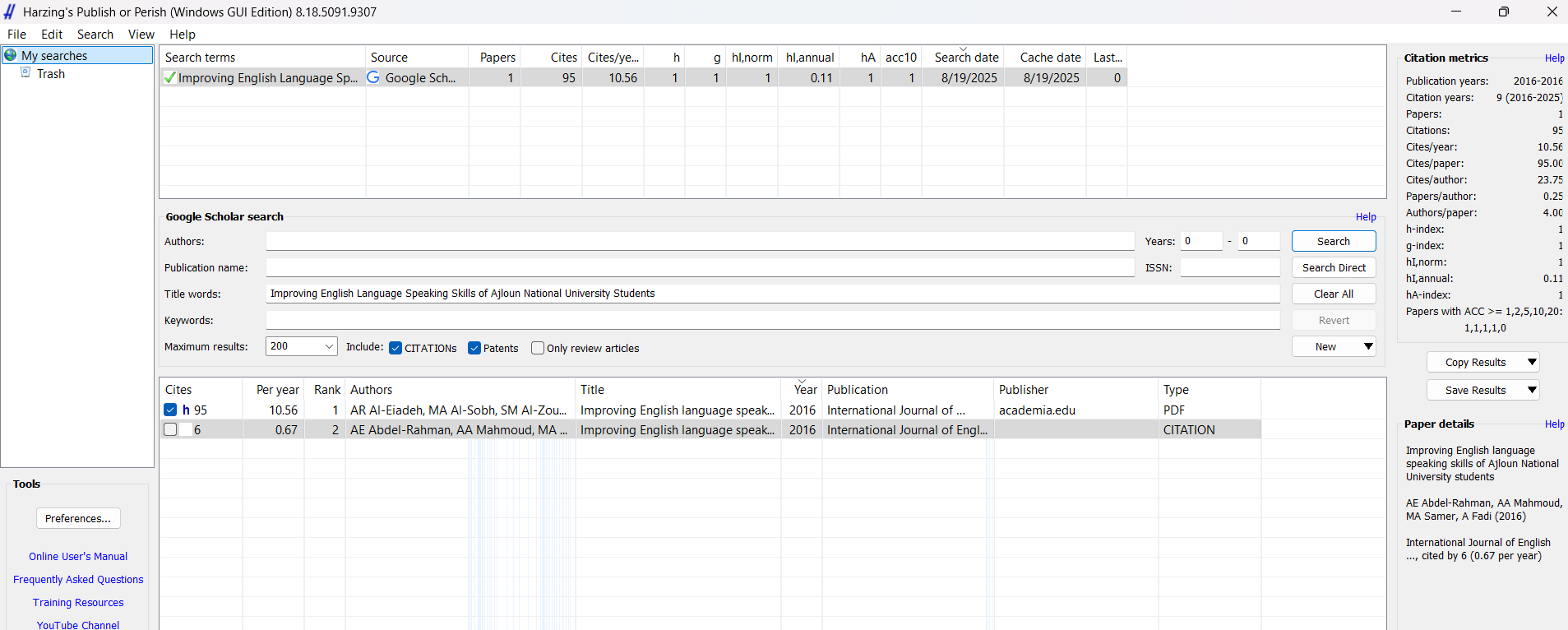Click the end Years input field
The height and width of the screenshot is (630, 1568).
click(x=1259, y=241)
